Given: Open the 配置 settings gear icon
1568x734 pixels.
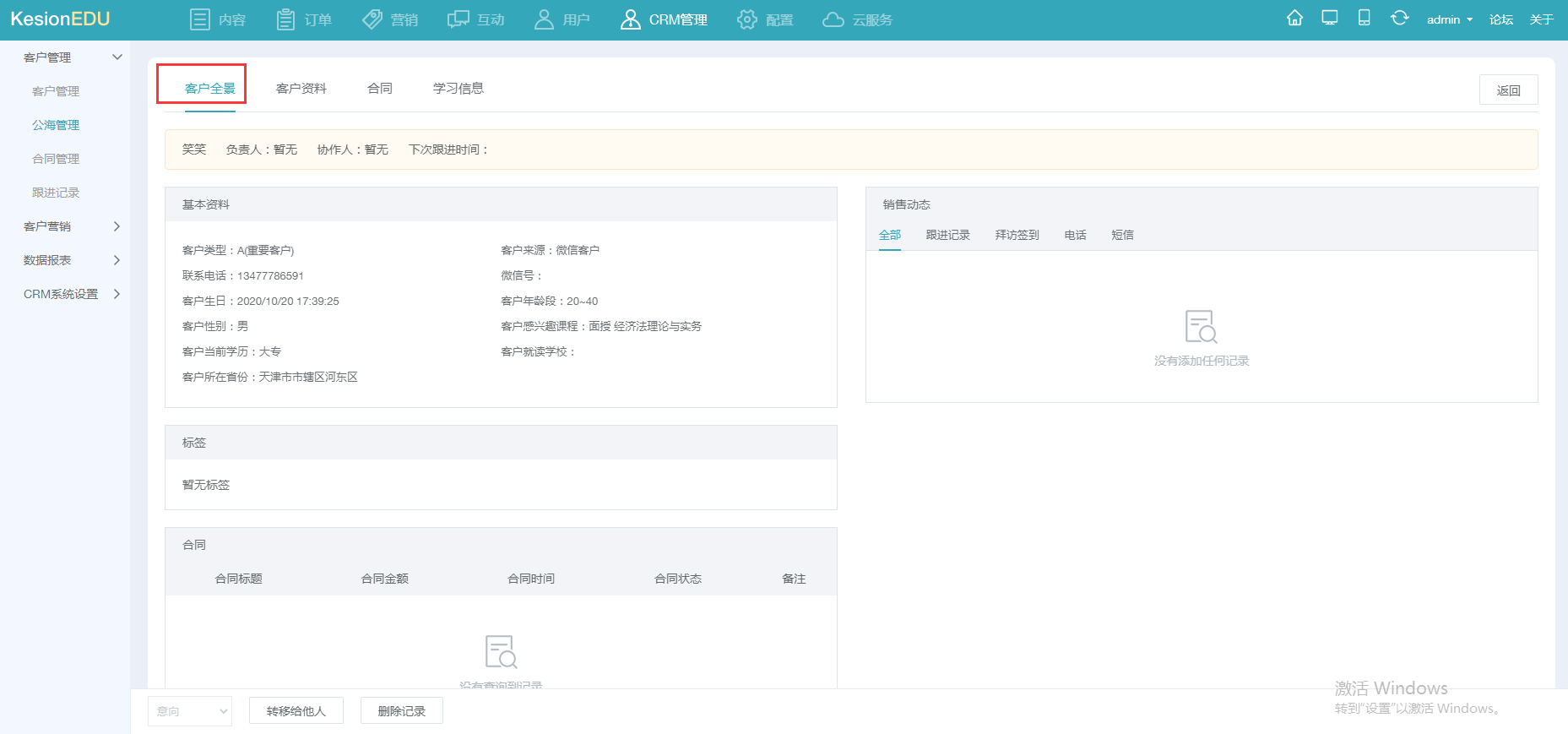Looking at the screenshot, I should [x=747, y=19].
